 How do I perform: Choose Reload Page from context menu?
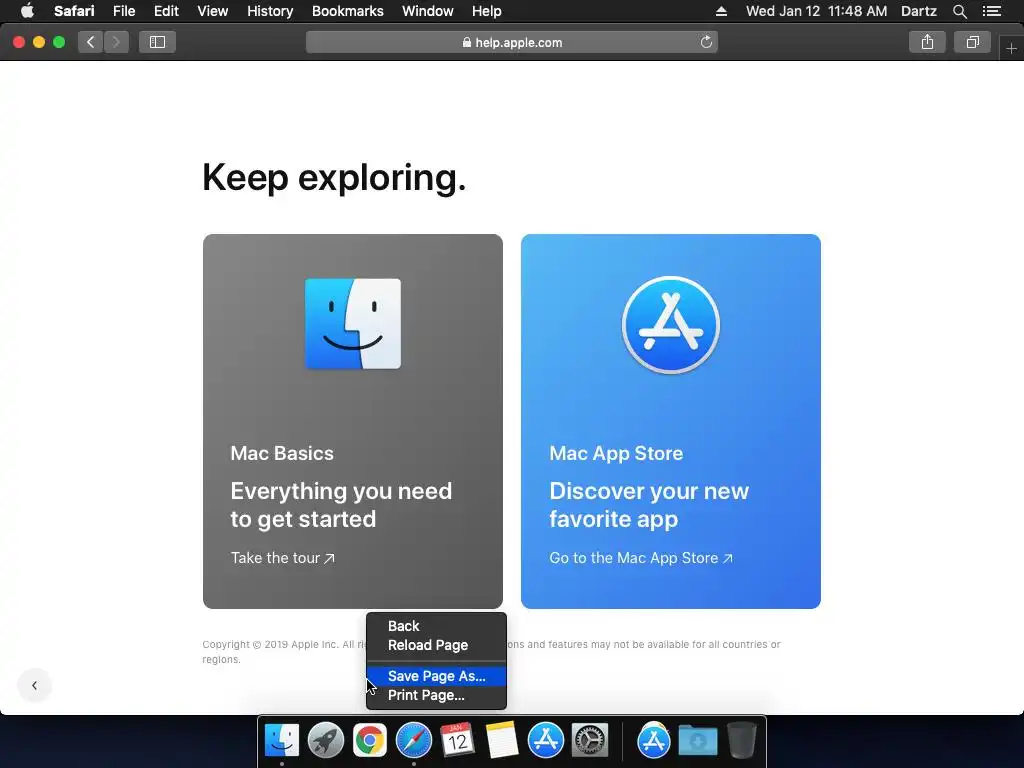coord(436,645)
